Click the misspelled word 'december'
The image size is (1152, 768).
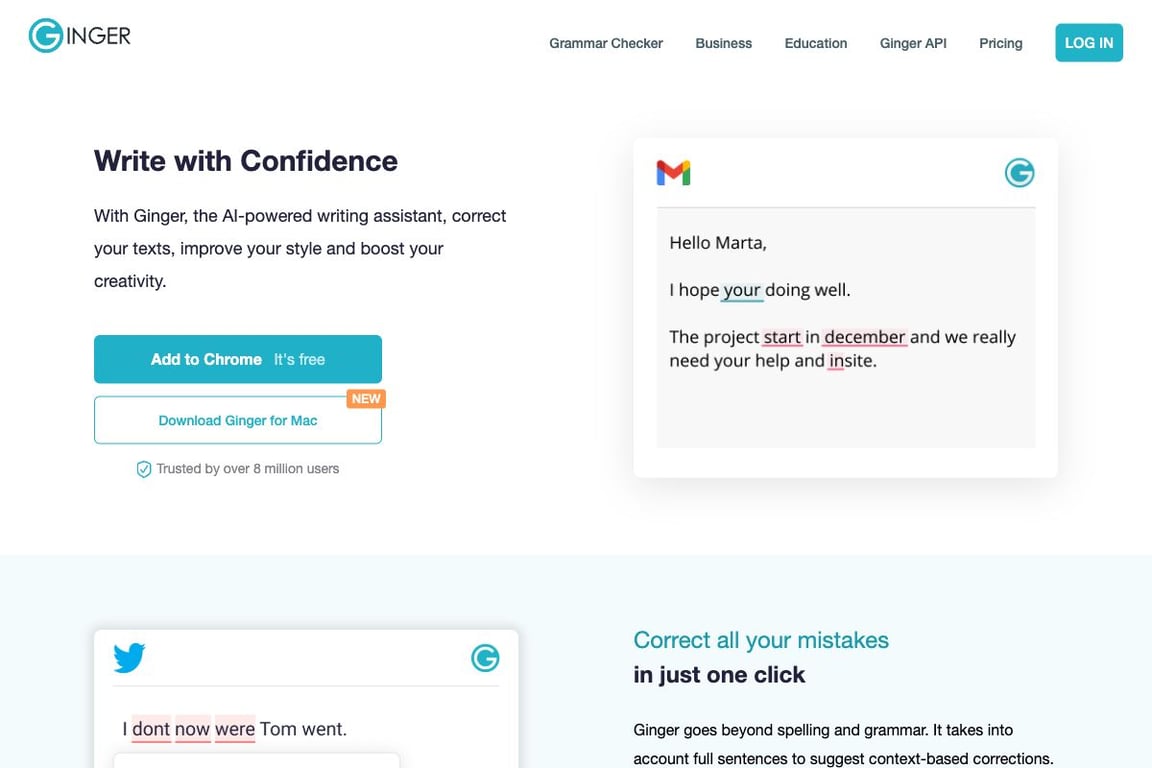pos(865,337)
